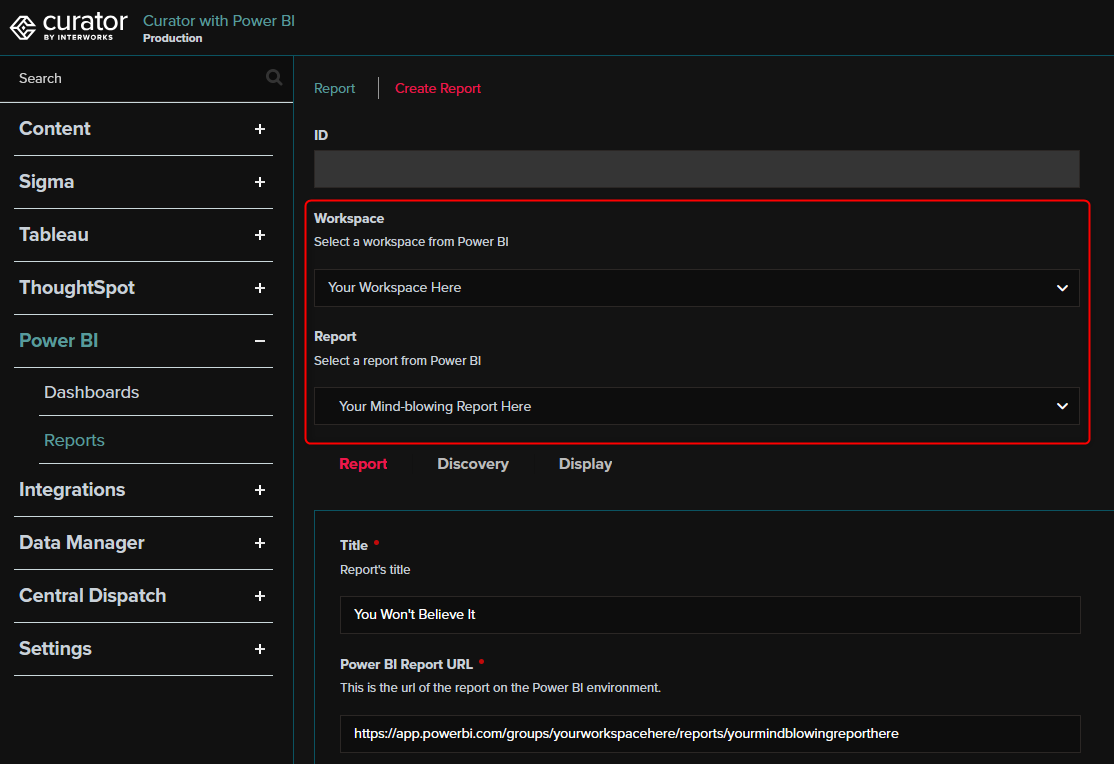The width and height of the screenshot is (1114, 764).
Task: Click the Curator with Power BI title link
Action: click(x=219, y=21)
